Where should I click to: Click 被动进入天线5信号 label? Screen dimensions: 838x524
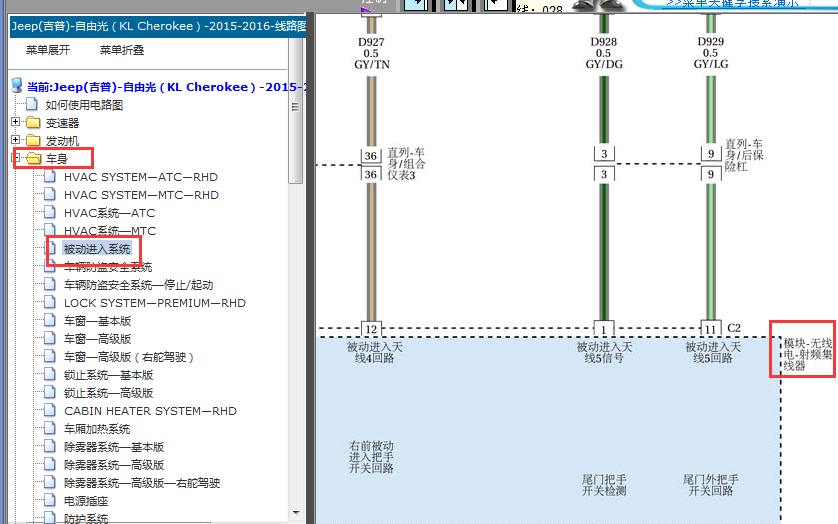pyautogui.click(x=604, y=352)
